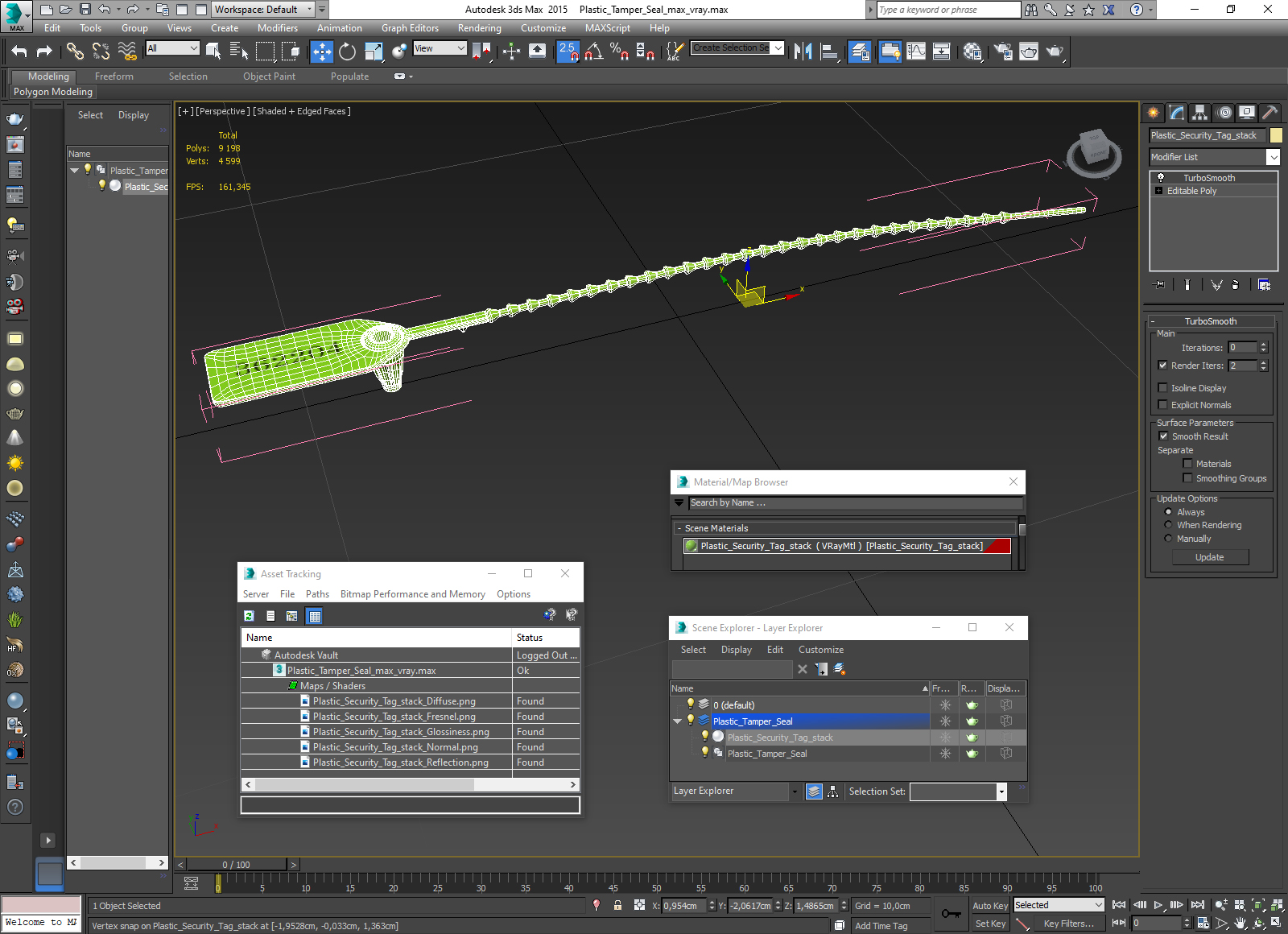Click the Bind to Space Warp icon
This screenshot has height=934, width=1288.
coord(127,52)
